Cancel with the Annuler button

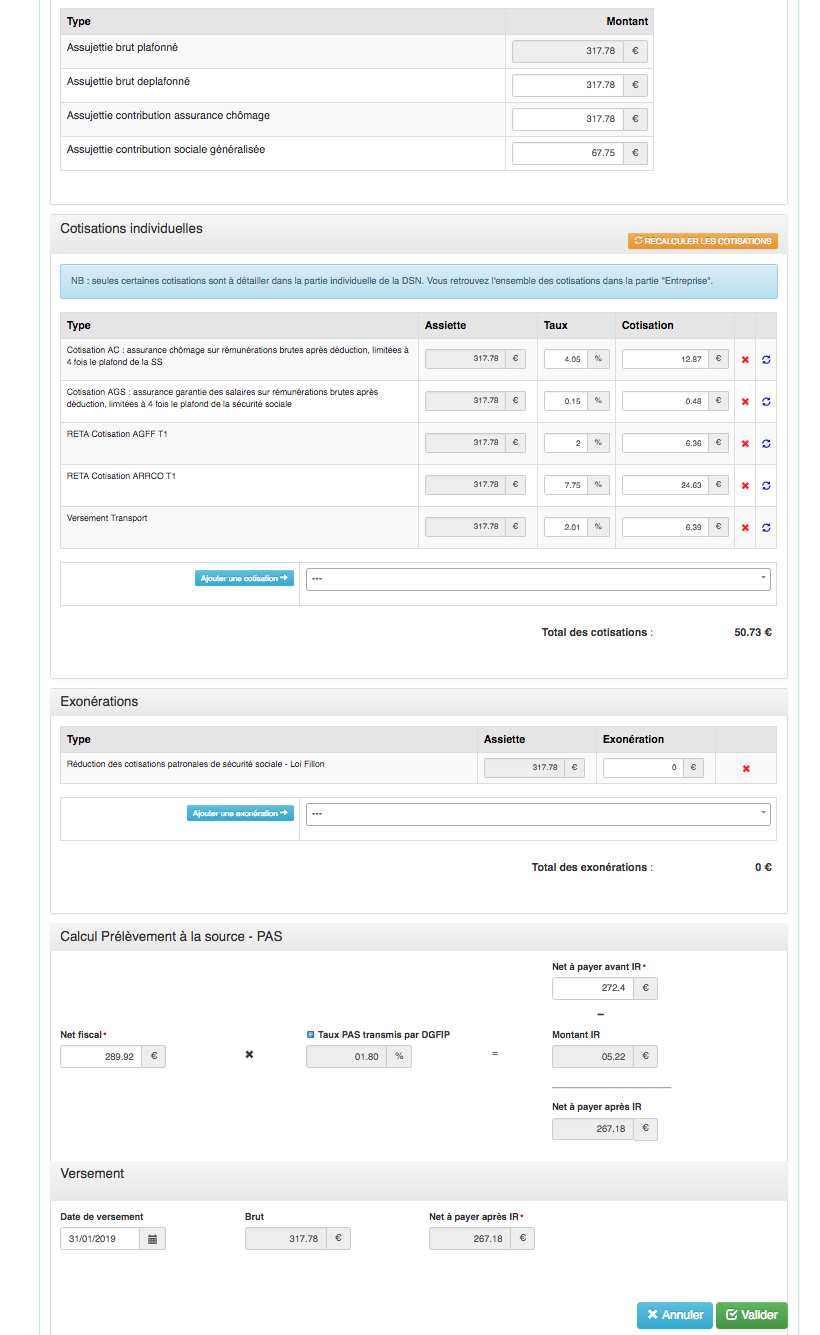point(675,1315)
